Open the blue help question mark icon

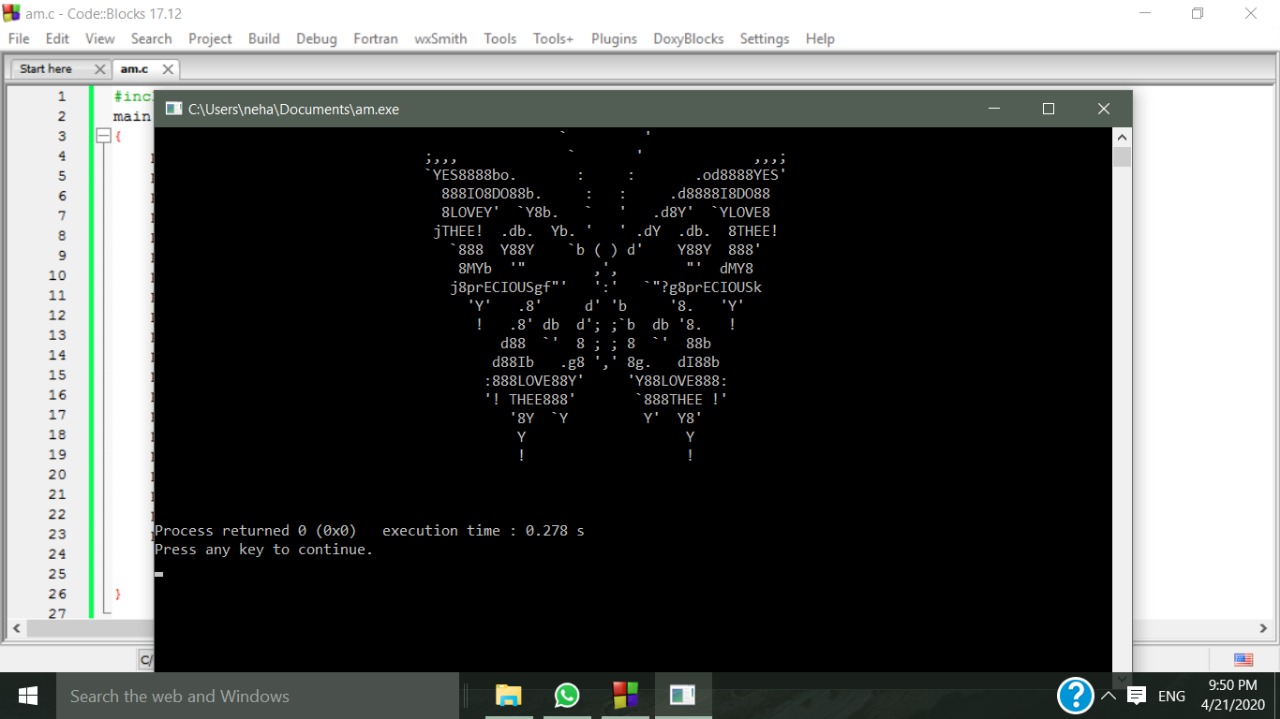(1075, 696)
